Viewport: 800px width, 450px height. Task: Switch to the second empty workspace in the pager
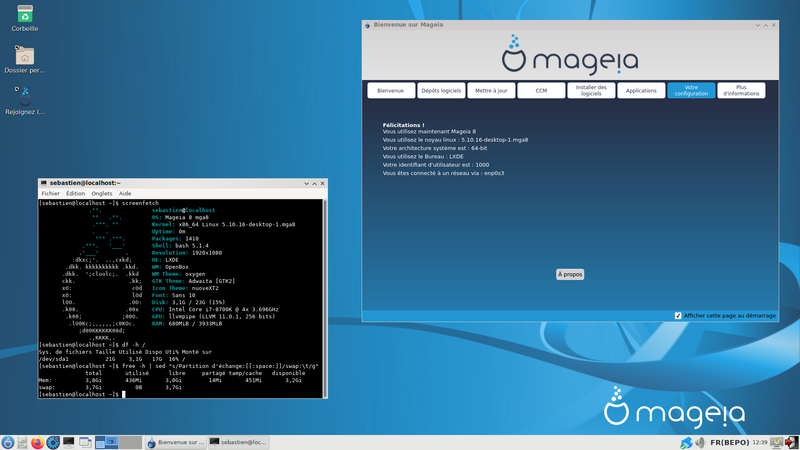131,442
